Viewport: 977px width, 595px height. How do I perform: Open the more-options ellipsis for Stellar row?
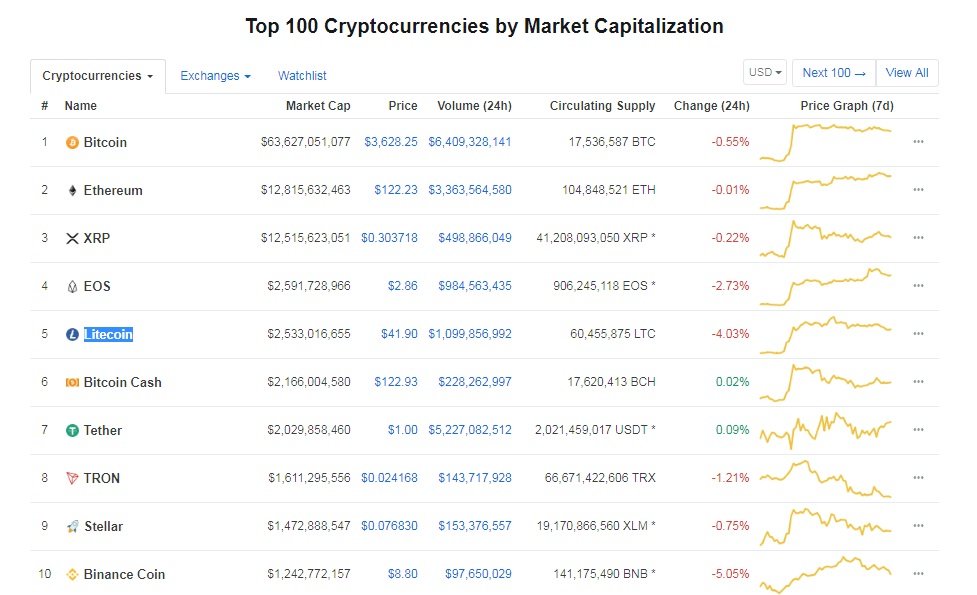[918, 526]
